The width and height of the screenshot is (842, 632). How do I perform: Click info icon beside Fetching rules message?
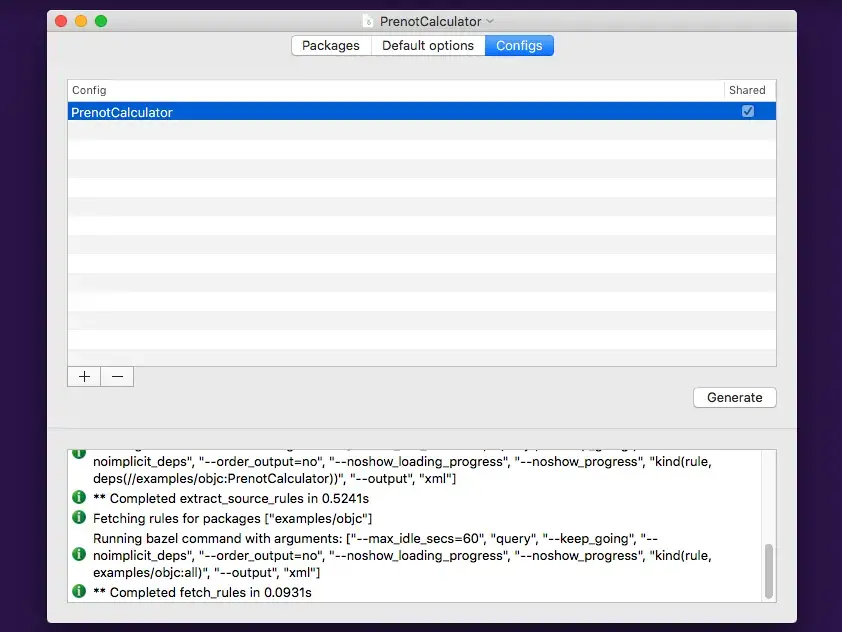pos(79,517)
